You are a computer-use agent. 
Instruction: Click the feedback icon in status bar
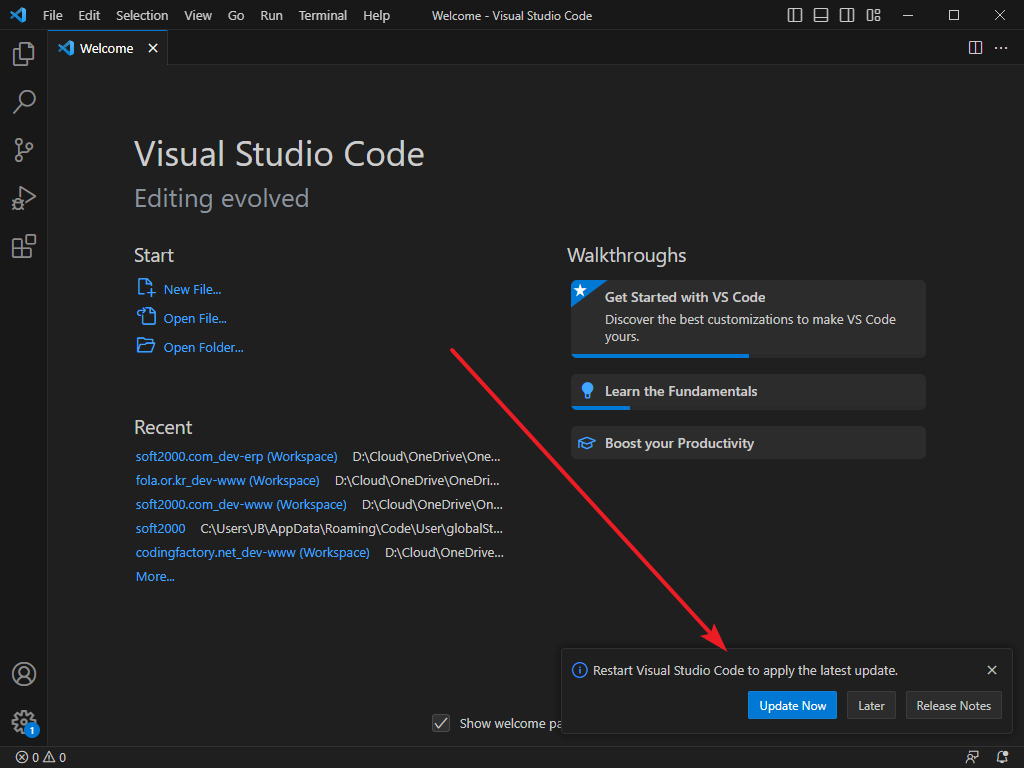coord(972,758)
